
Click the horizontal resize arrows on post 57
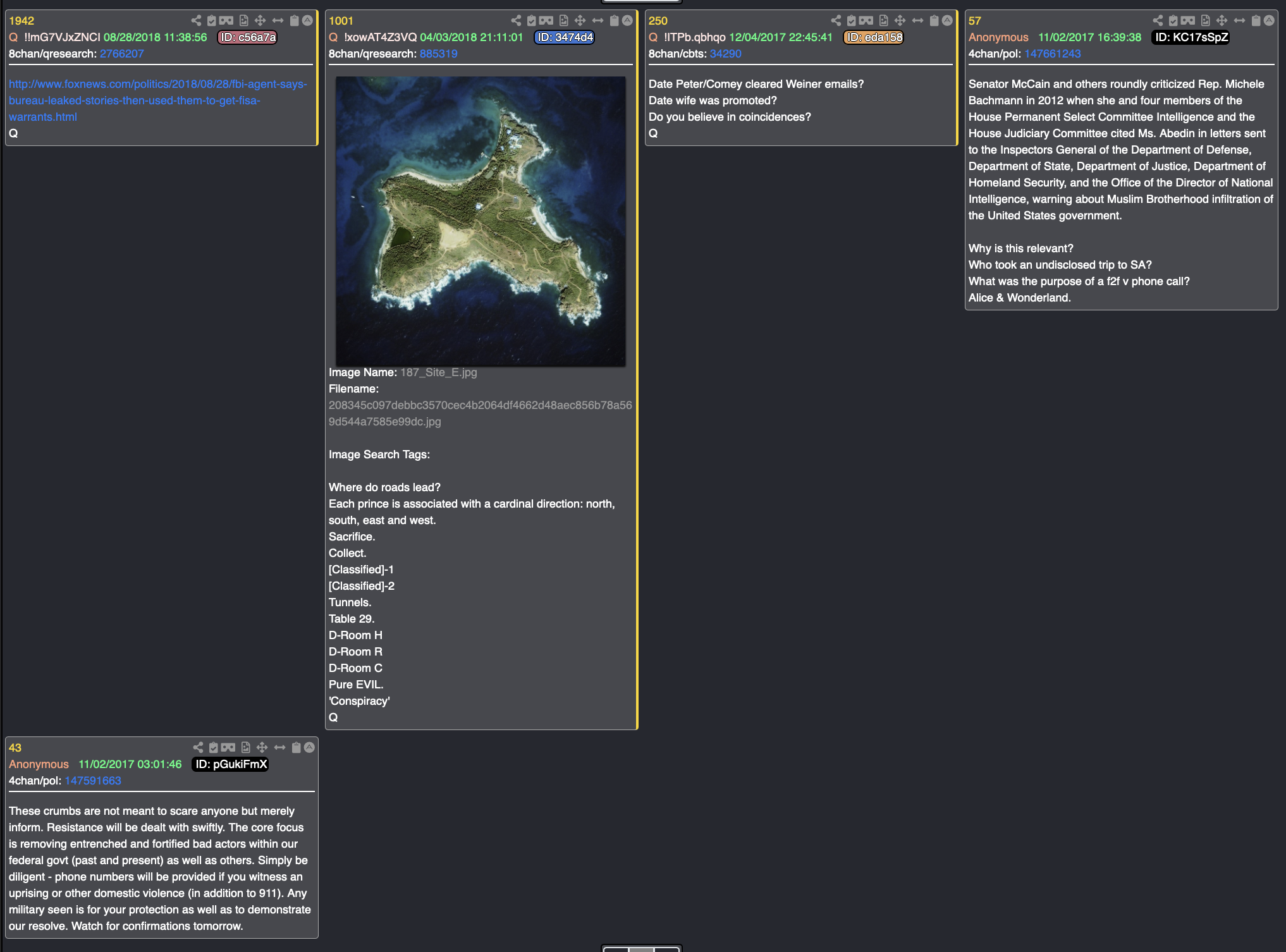coord(1240,20)
